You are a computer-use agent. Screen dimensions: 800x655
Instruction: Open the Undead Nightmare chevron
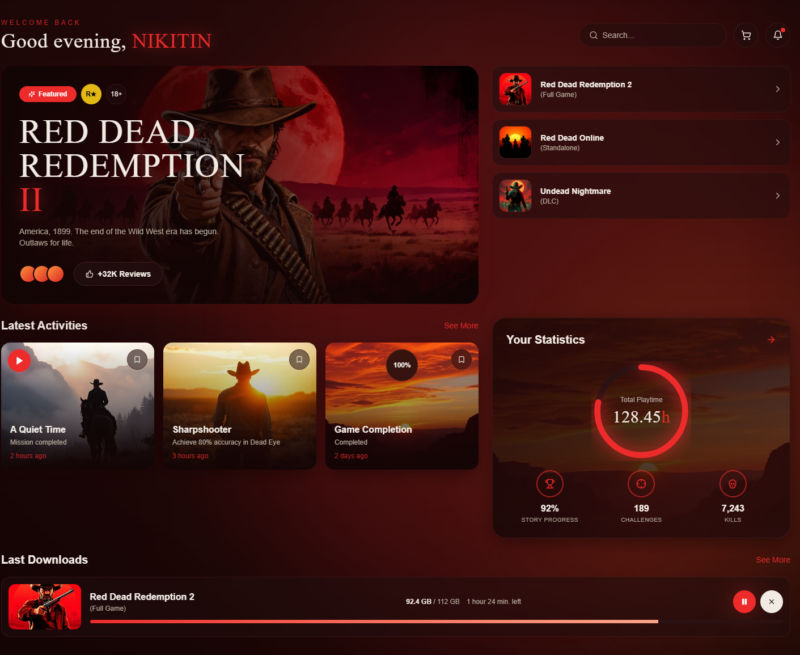point(778,196)
